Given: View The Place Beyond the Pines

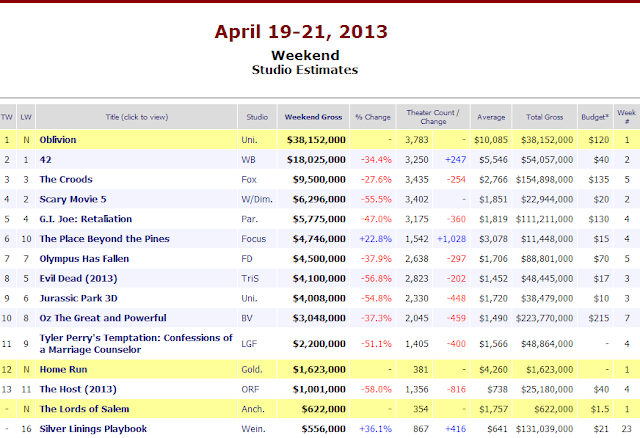Looking at the screenshot, I should point(104,239).
